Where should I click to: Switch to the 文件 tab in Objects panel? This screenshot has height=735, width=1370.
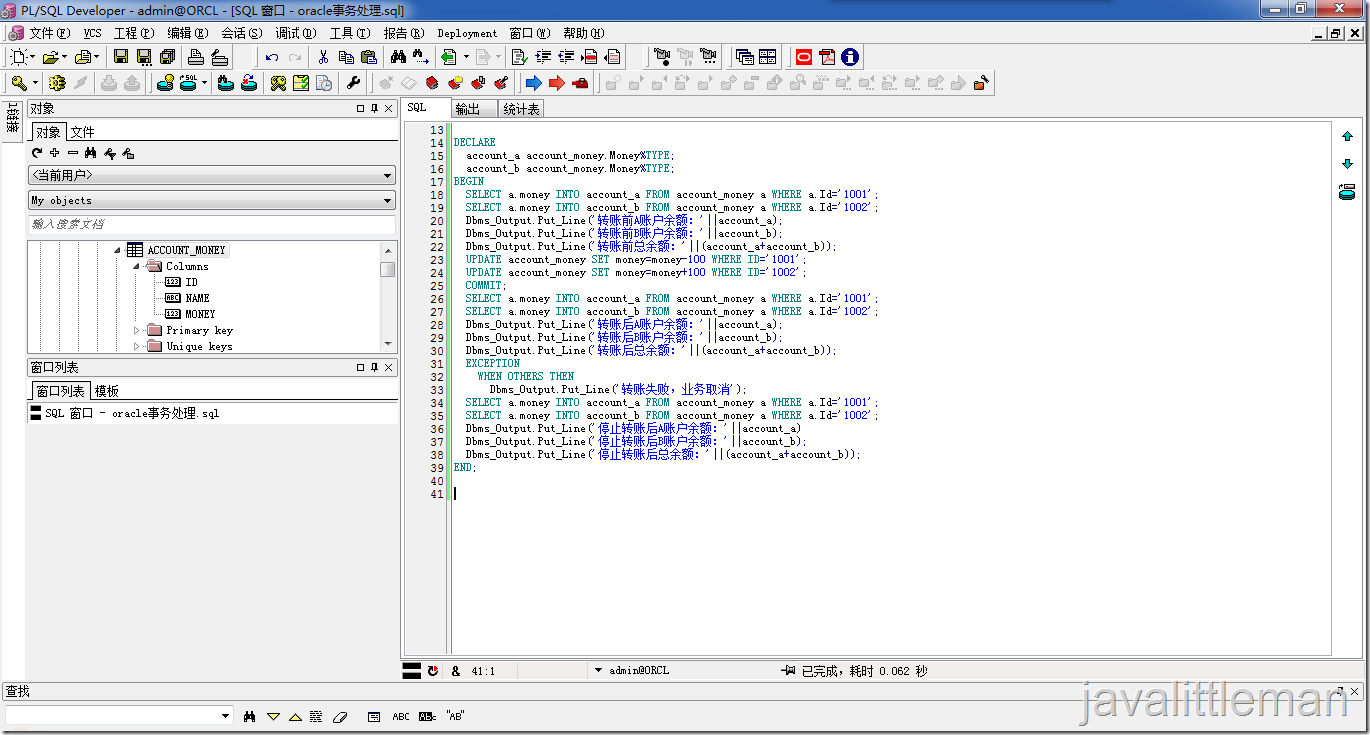coord(82,132)
